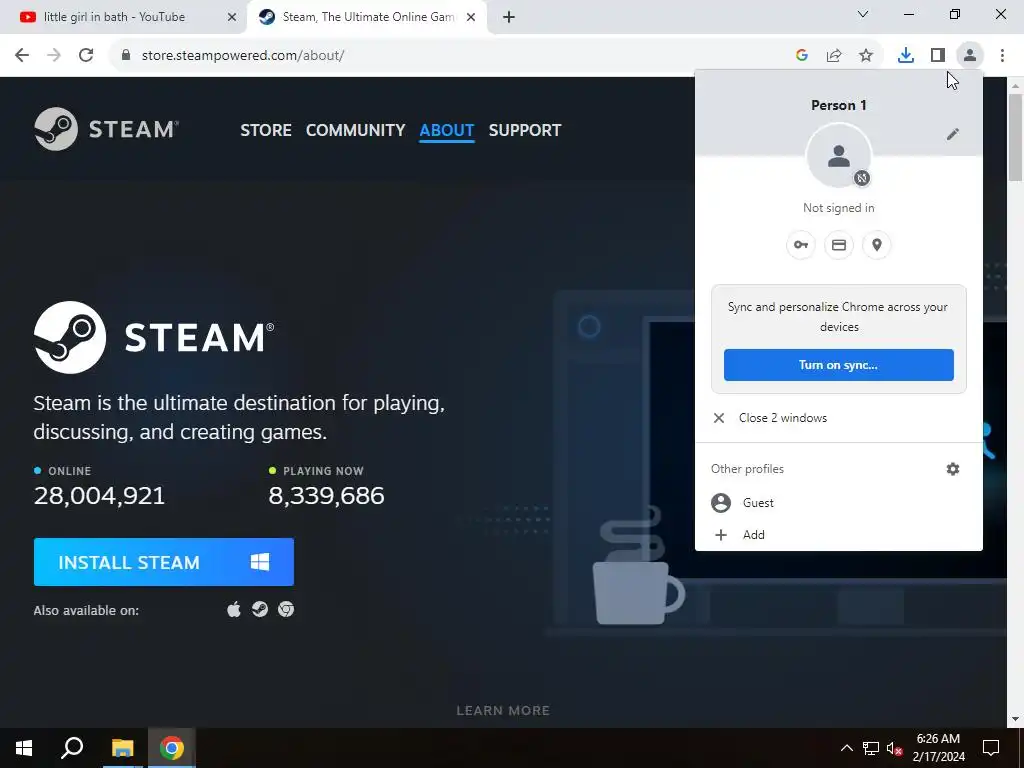
Task: Switch to the YouTube tab
Action: pos(123,17)
